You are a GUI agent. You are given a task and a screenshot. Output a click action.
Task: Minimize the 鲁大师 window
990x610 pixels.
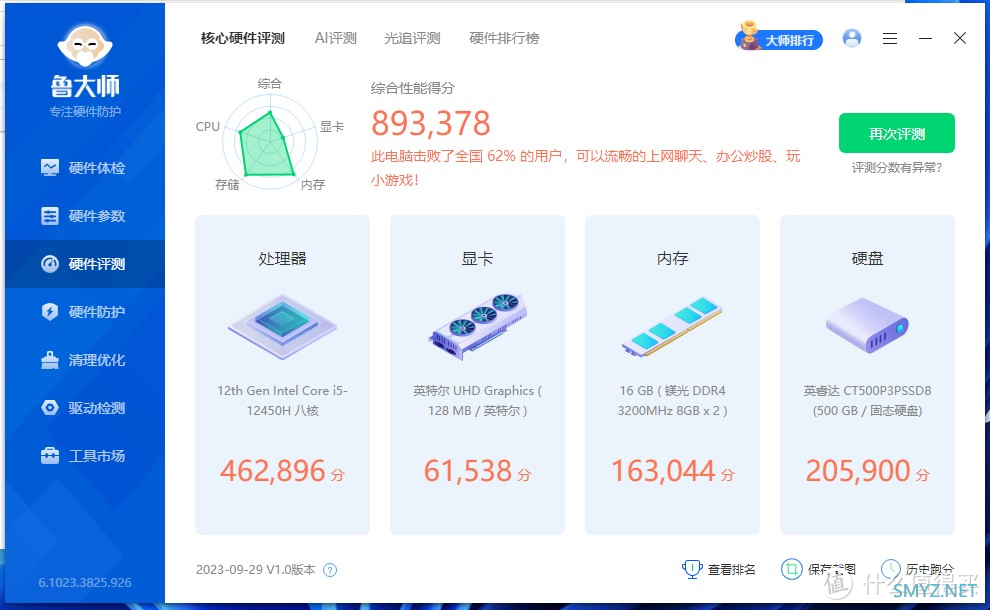click(925, 39)
